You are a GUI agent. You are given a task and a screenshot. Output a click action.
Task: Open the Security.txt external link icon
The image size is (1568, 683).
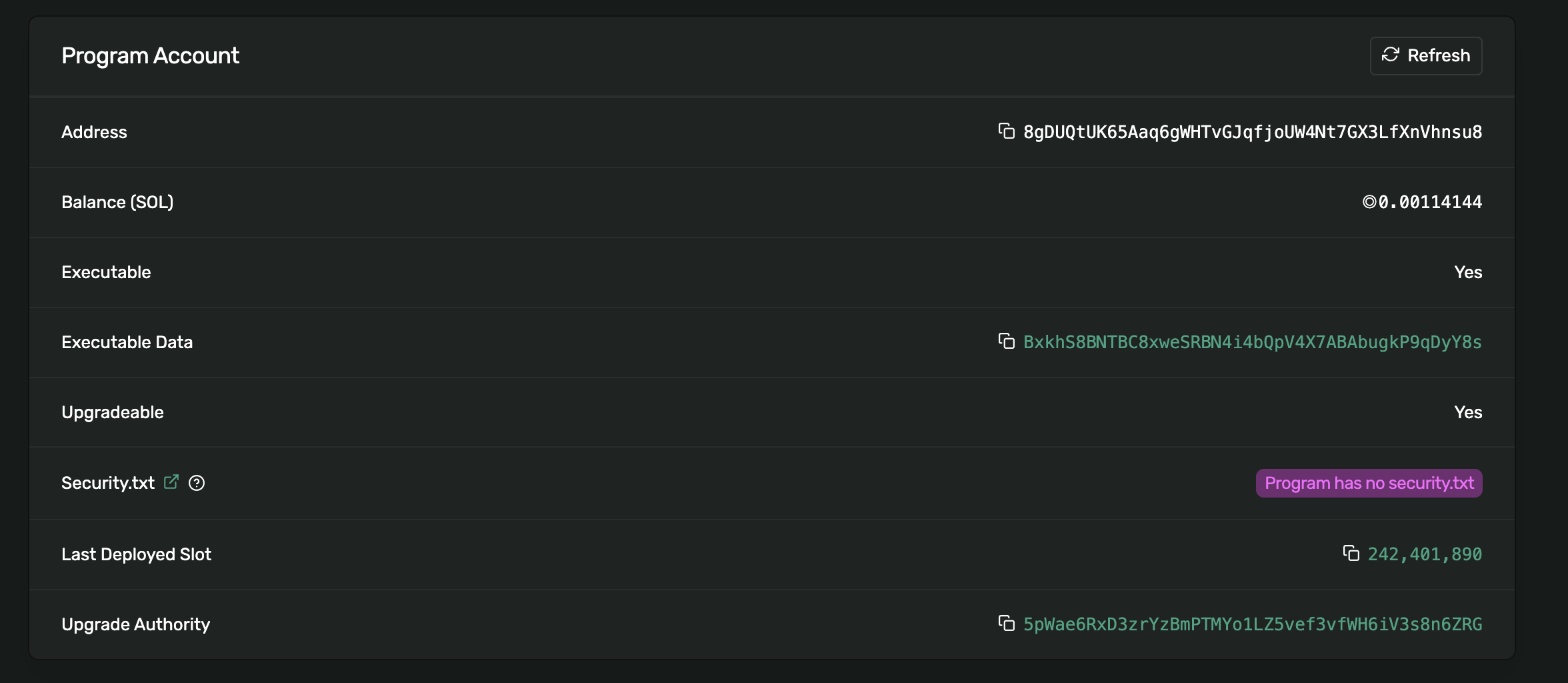(x=171, y=482)
